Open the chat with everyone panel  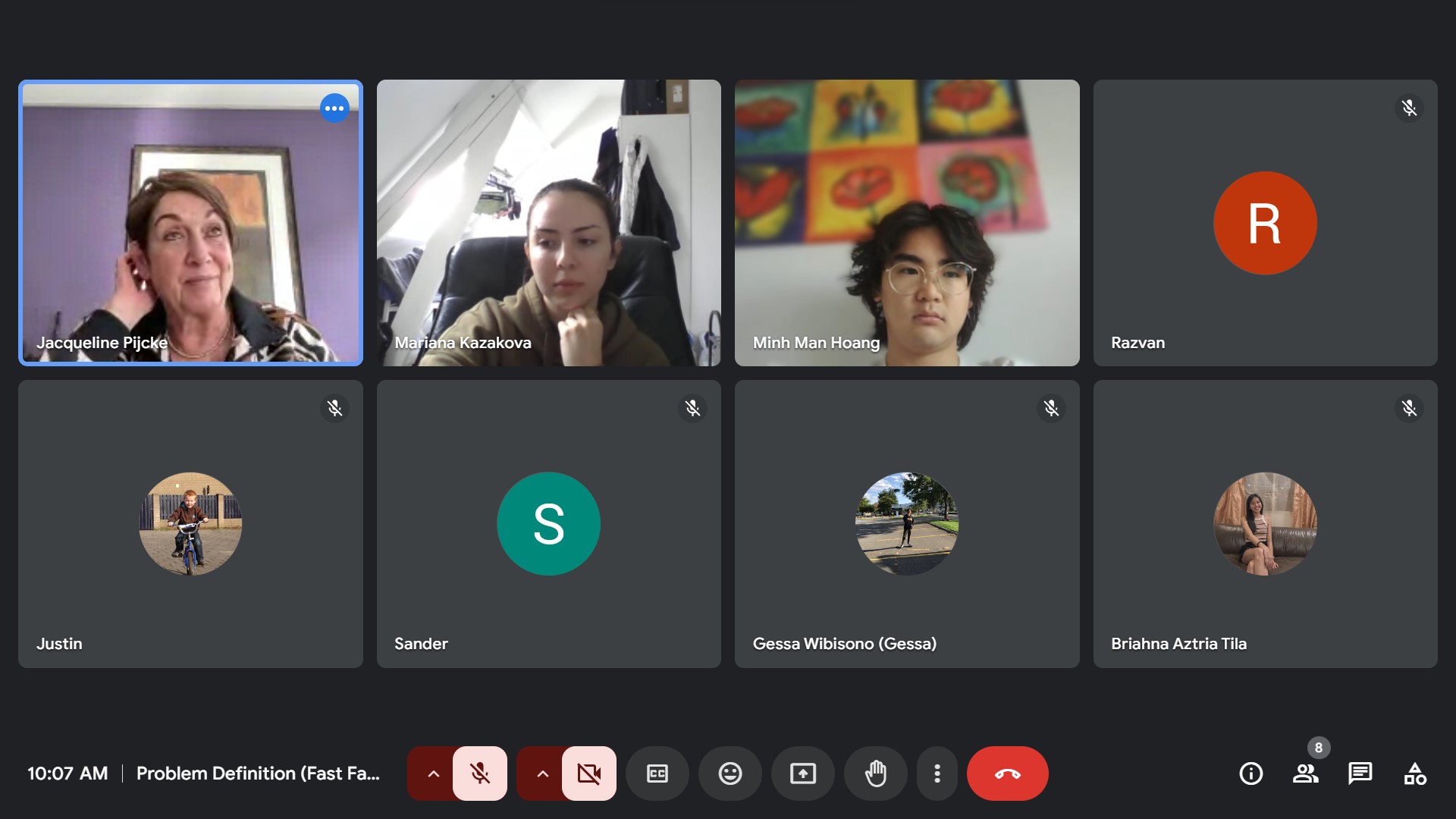(x=1360, y=773)
